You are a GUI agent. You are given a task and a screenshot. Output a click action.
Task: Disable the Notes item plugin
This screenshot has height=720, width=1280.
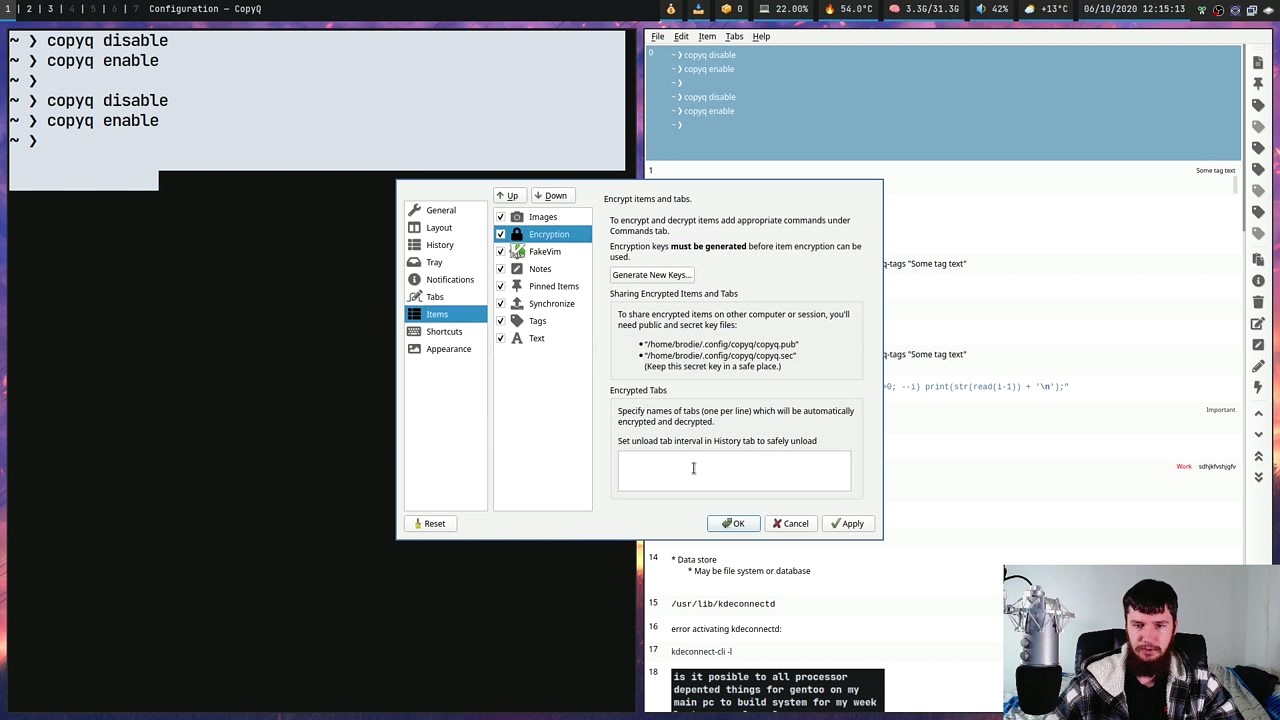pyautogui.click(x=500, y=268)
